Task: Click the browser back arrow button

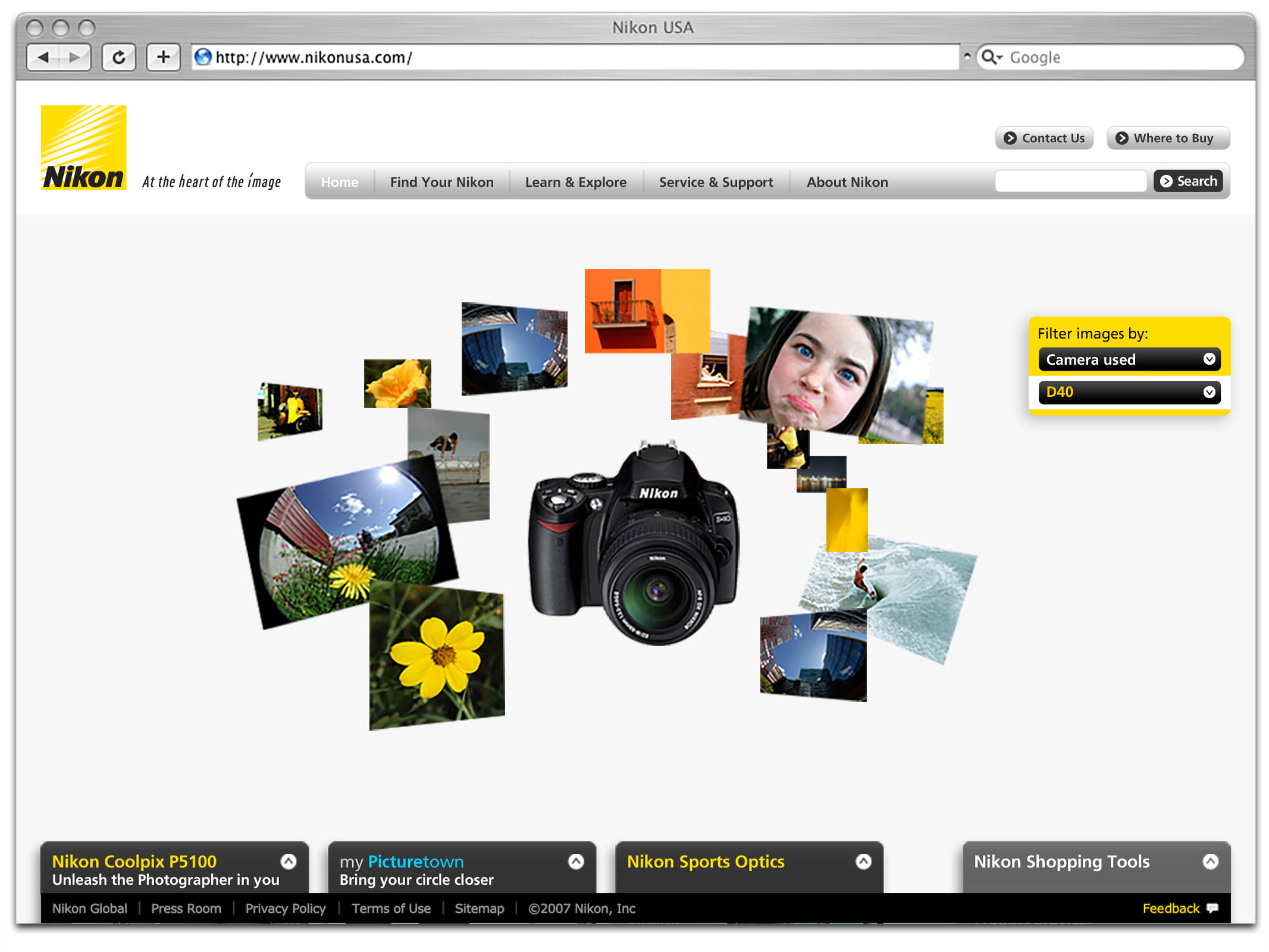Action: pyautogui.click(x=43, y=58)
